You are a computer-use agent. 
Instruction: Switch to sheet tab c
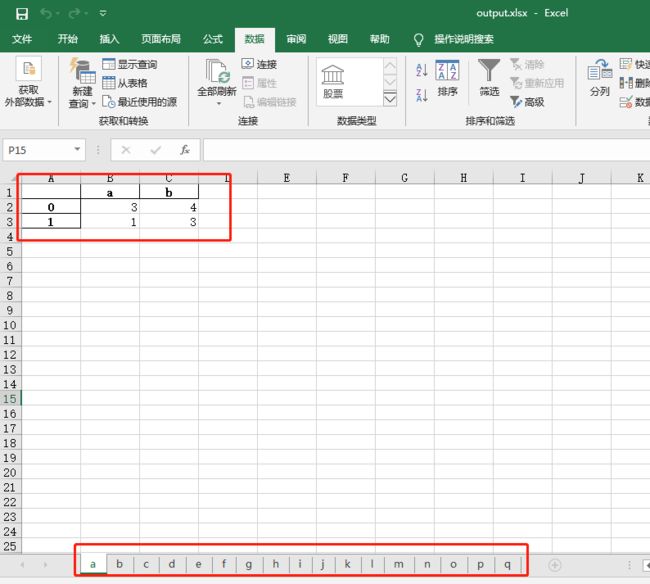tap(146, 564)
